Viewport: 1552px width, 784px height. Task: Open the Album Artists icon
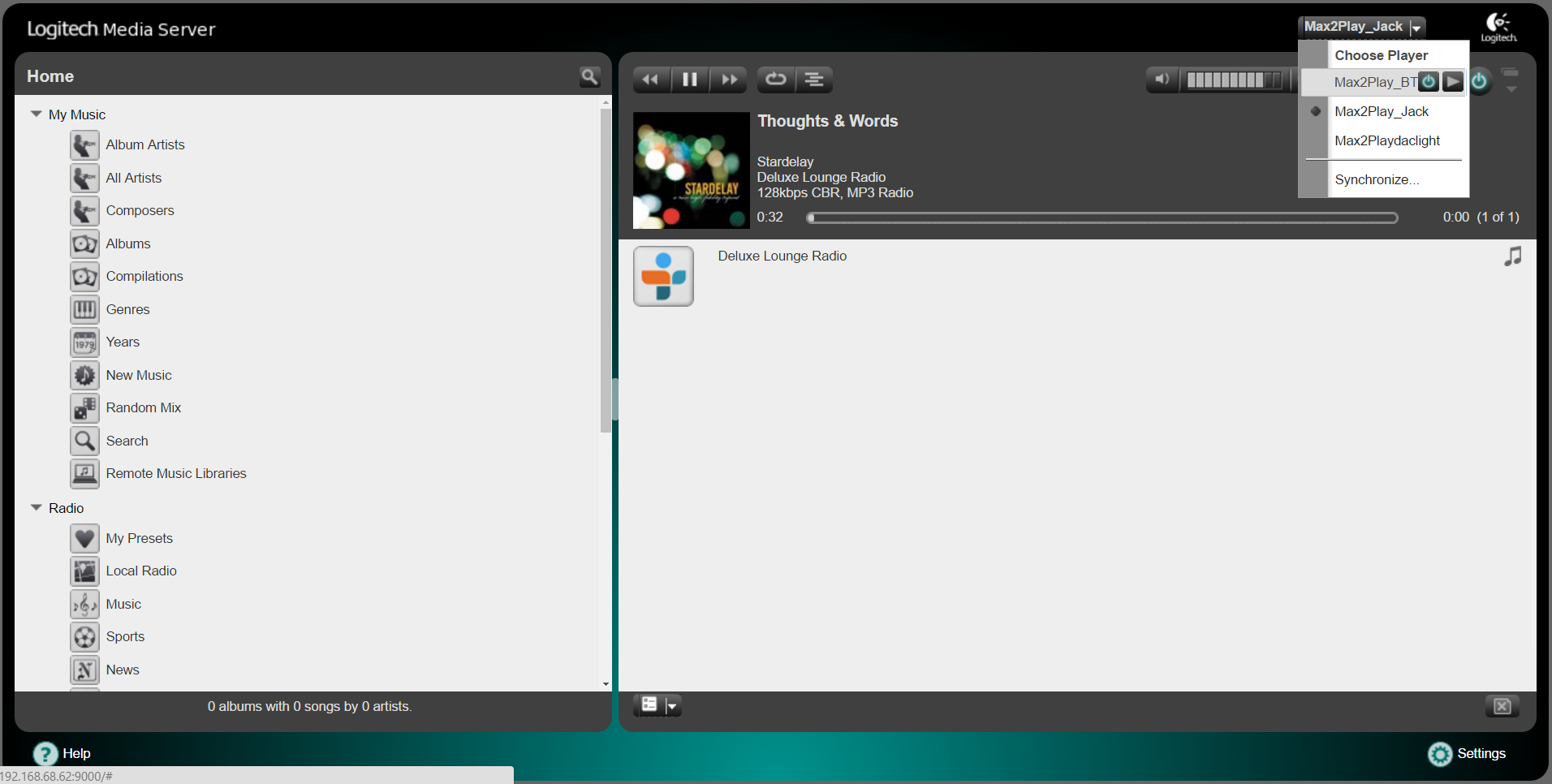tap(84, 145)
